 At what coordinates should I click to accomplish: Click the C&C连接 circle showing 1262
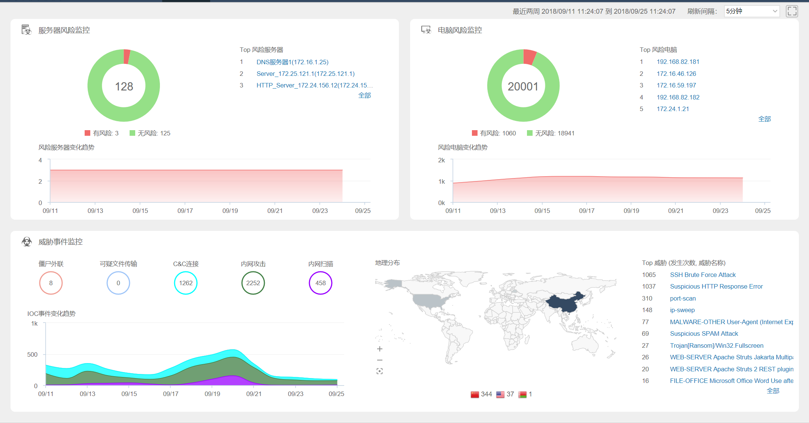[x=185, y=283]
